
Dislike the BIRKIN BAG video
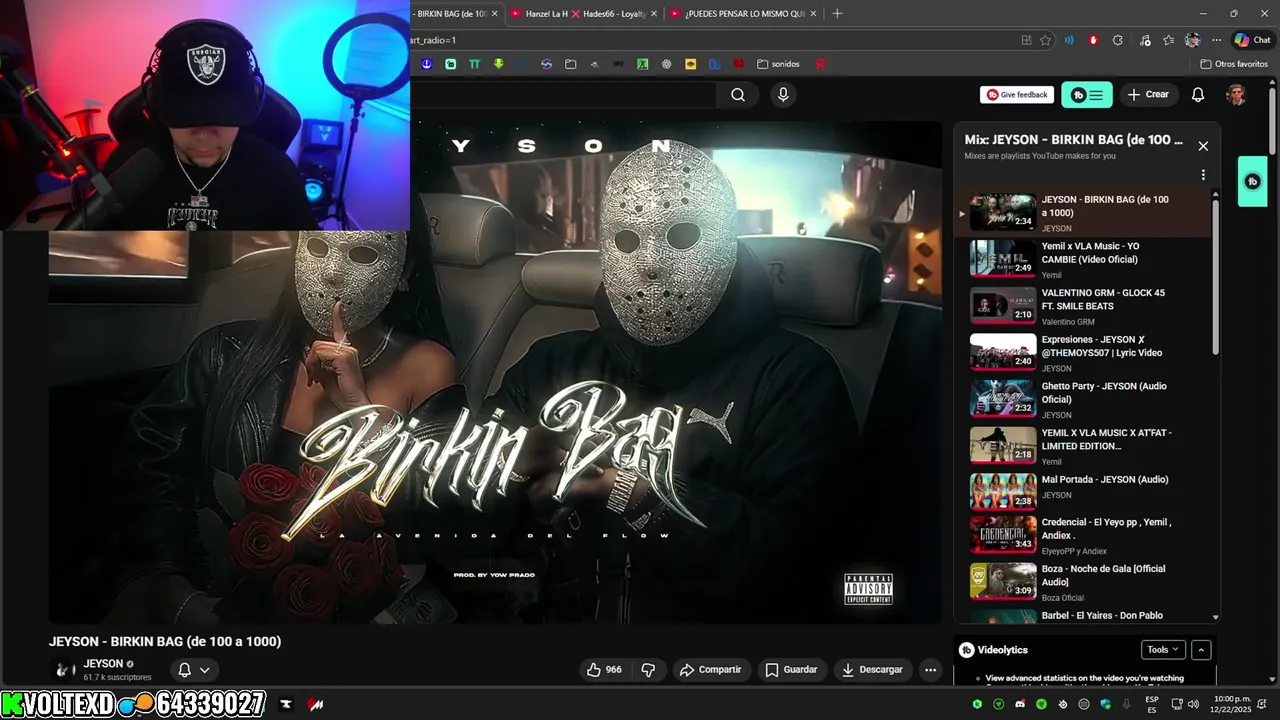(x=648, y=670)
